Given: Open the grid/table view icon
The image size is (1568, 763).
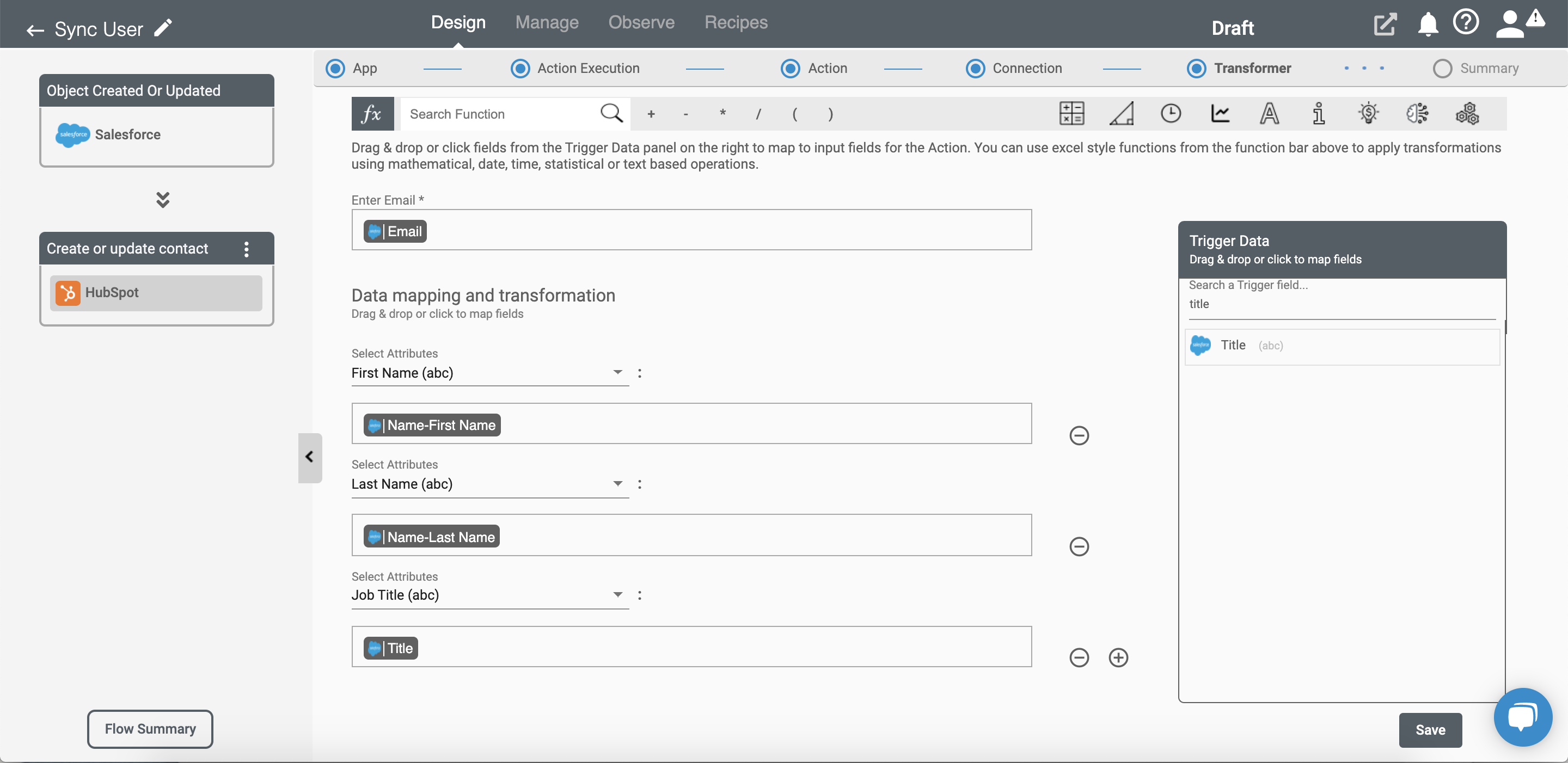Looking at the screenshot, I should pyautogui.click(x=1071, y=113).
